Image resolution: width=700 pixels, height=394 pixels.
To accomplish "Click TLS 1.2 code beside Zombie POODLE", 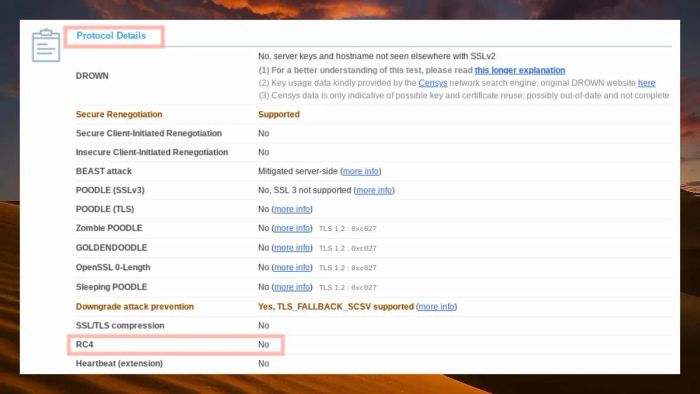I will coord(348,228).
